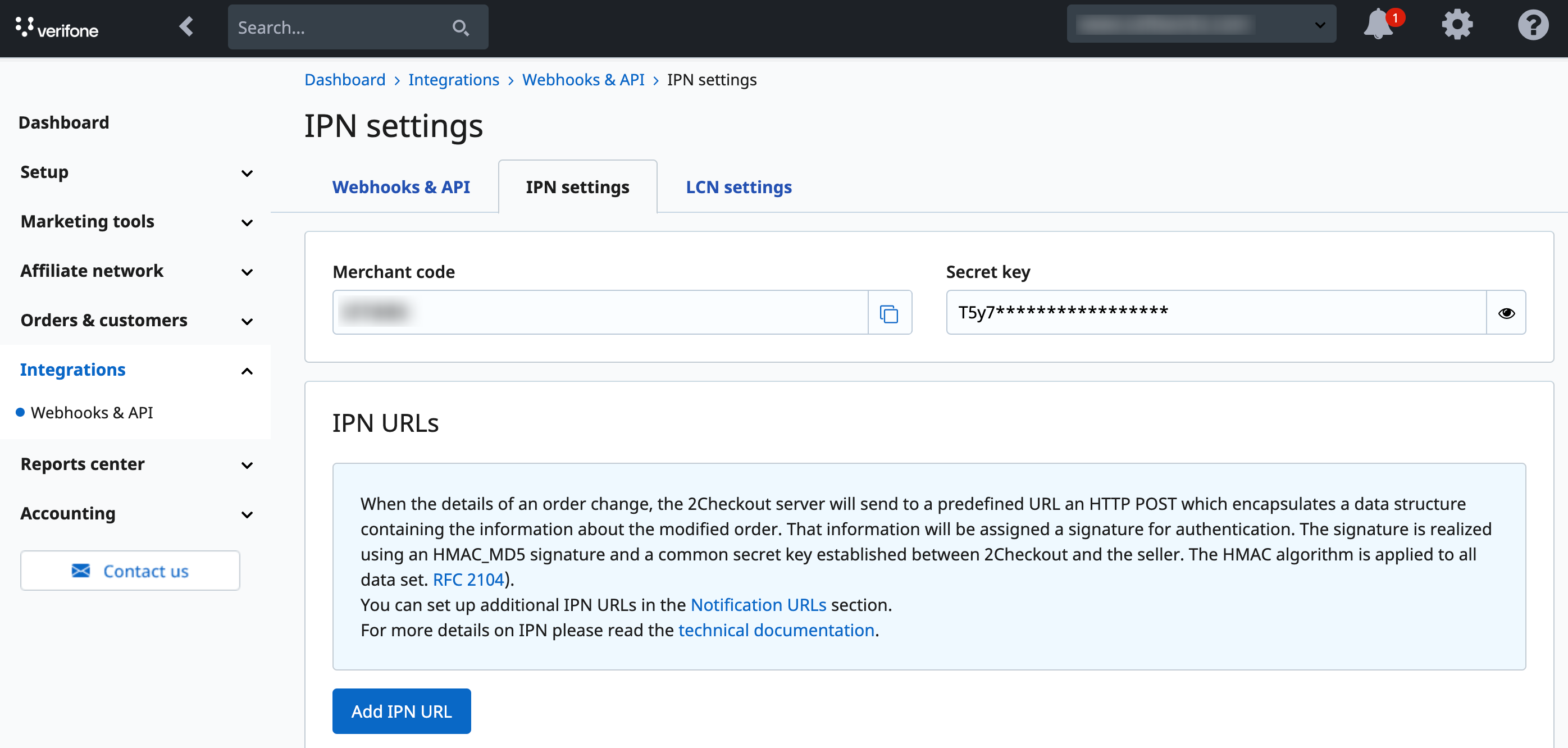Open the technical documentation link
This screenshot has height=748, width=1568.
(776, 630)
